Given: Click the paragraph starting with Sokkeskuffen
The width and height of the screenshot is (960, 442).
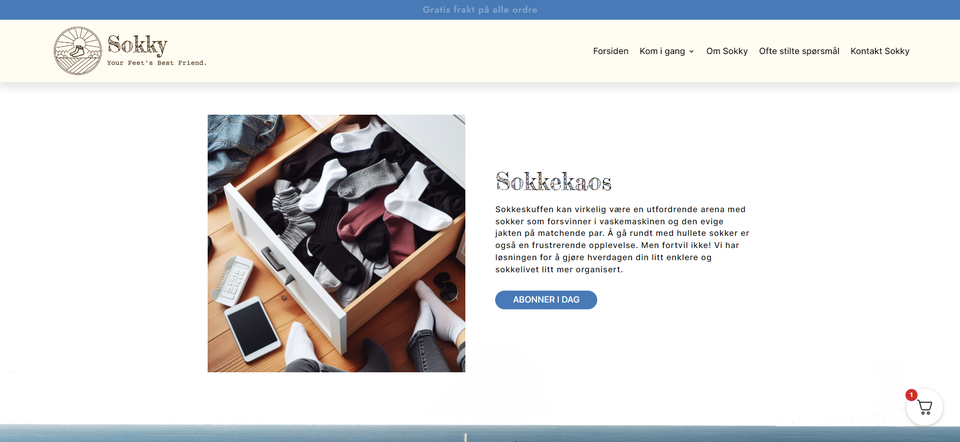Looking at the screenshot, I should (622, 239).
